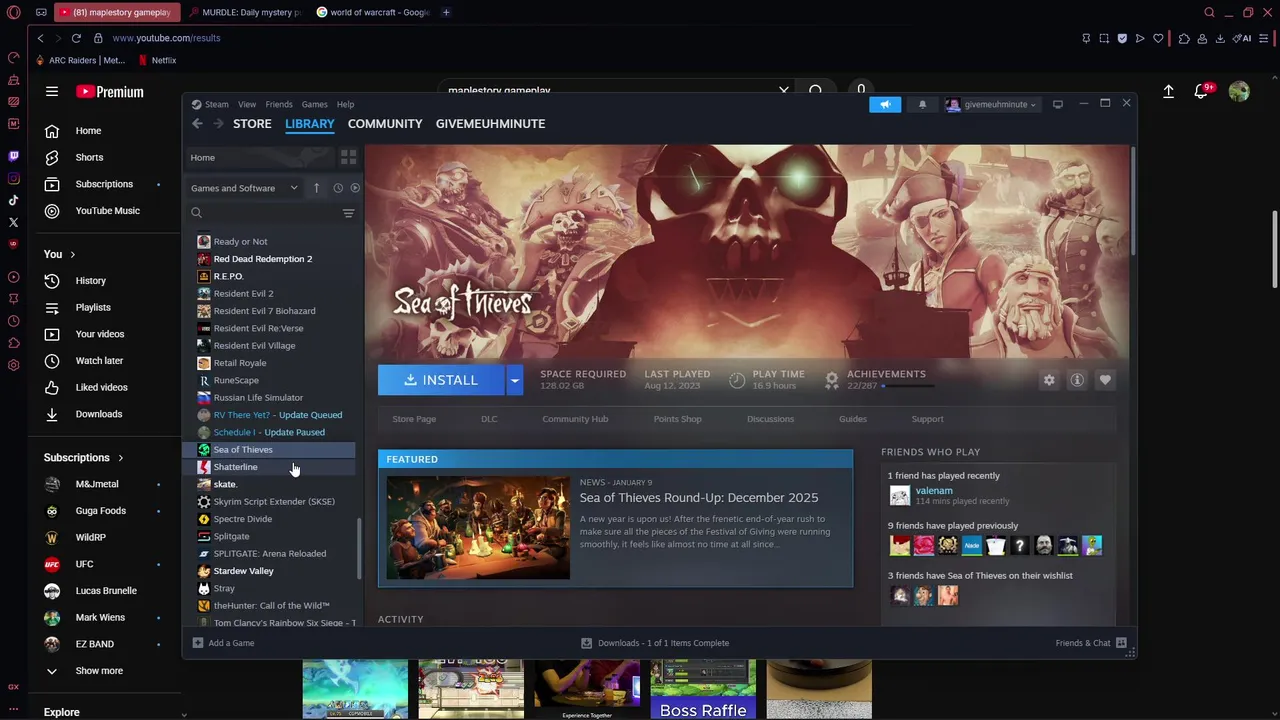Screen dimensions: 1280x720
Task: Click the achievements progress bar
Action: 908,386
